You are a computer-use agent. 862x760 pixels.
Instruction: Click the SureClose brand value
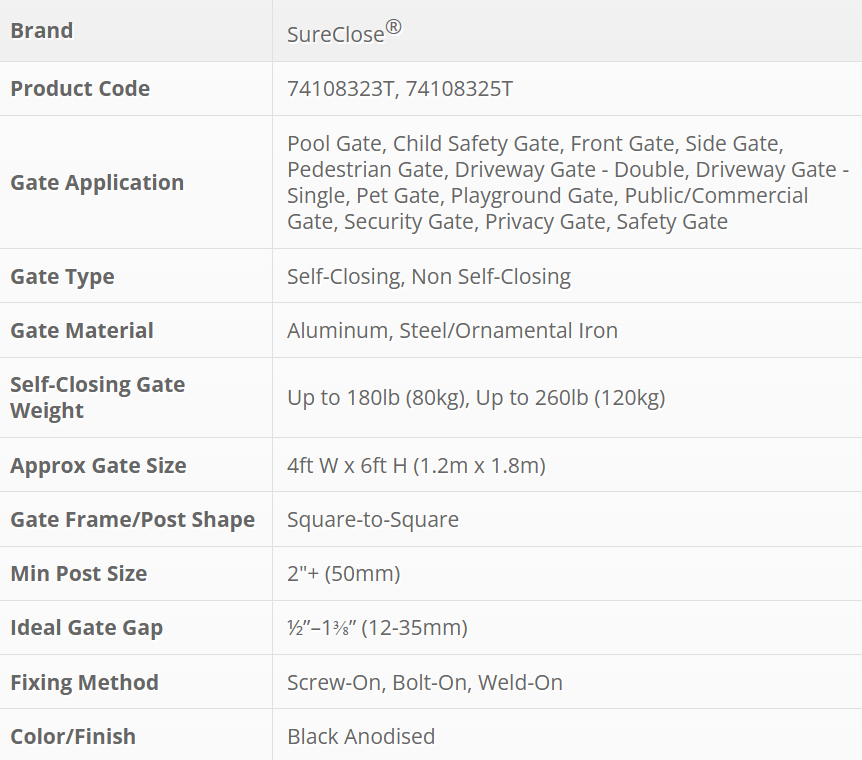[344, 33]
